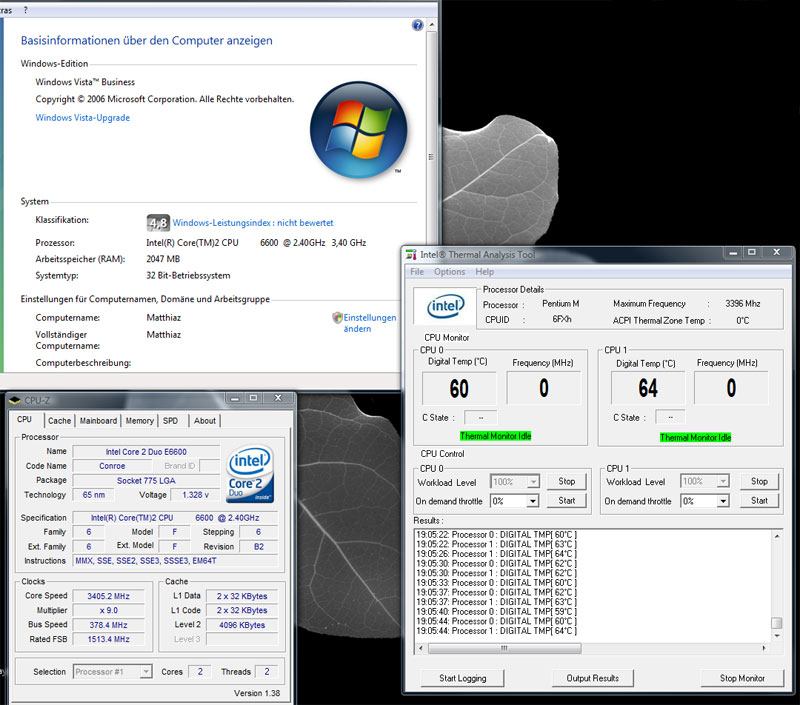Click CPU 1 Thermal Monitor Idle status

695,438
